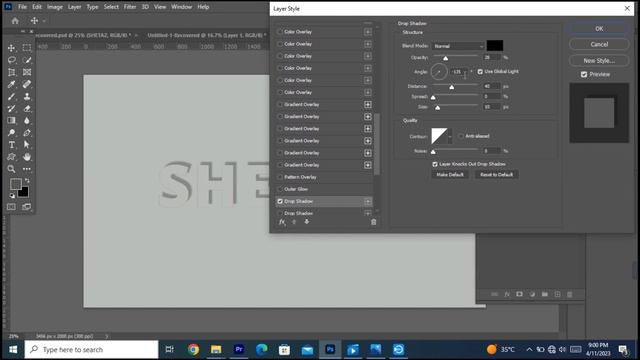The height and width of the screenshot is (360, 640).
Task: Open the File menu
Action: pyautogui.click(x=22, y=7)
